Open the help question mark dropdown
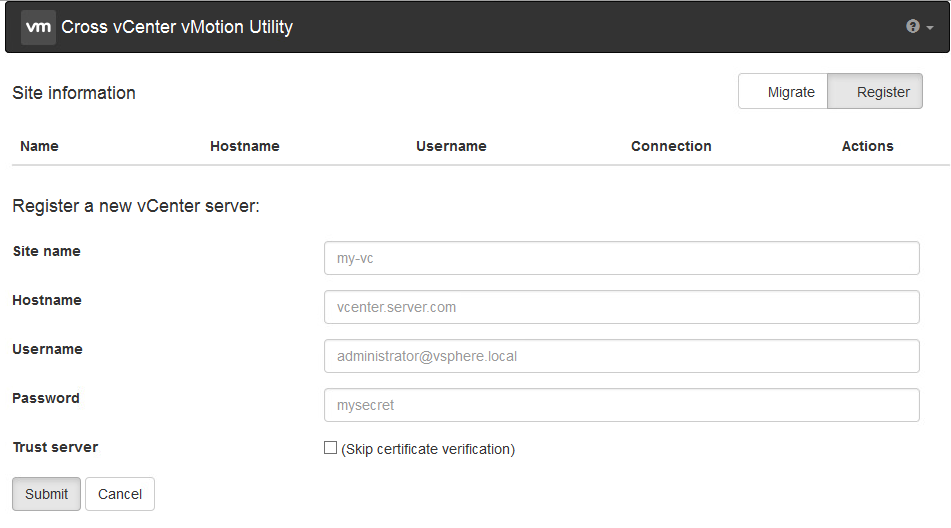Screen dimensions: 951x528 [919, 27]
